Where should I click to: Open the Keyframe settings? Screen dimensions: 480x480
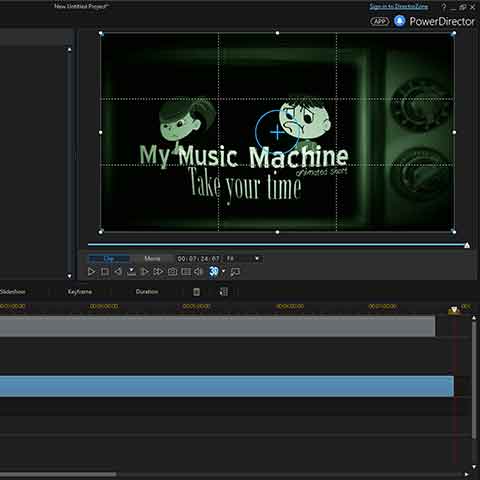tap(80, 292)
